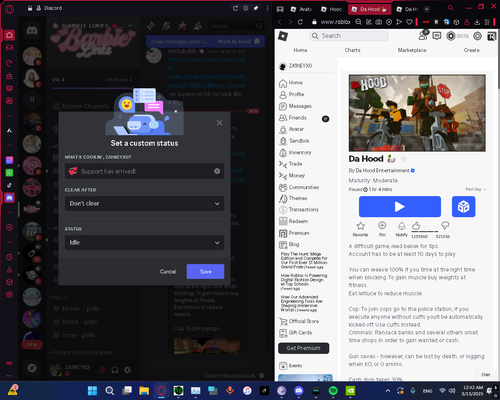Click Browse Channels in Discord
Image resolution: width=500 pixels, height=400 pixels.
coord(81,106)
